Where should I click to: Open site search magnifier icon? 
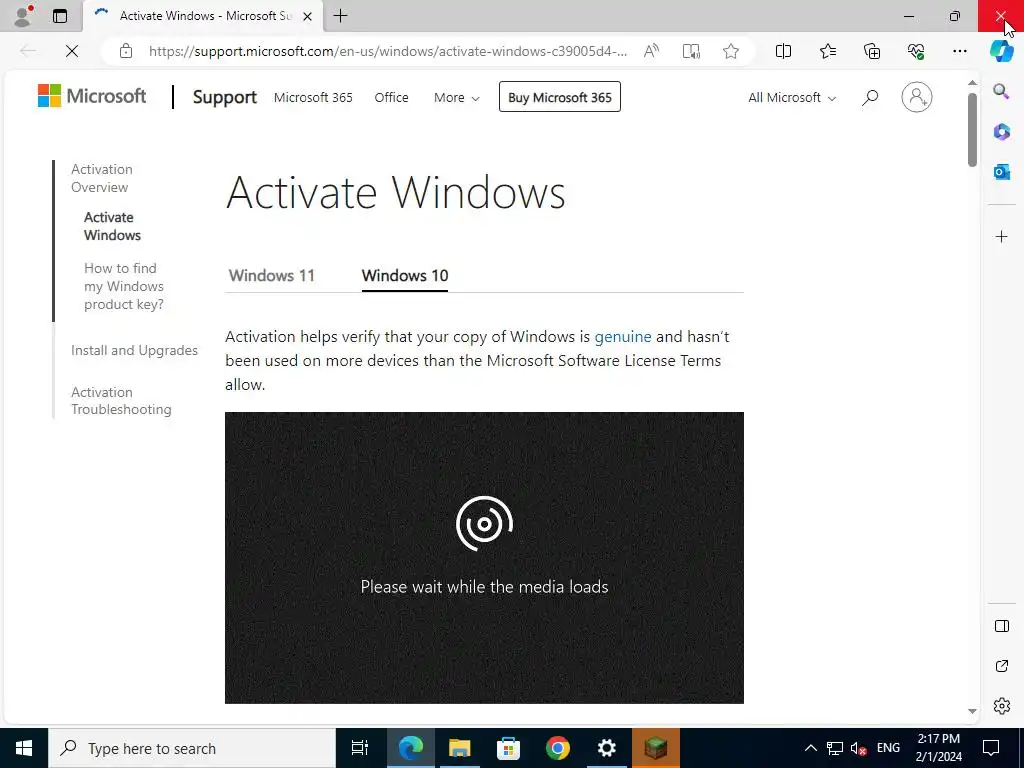tap(869, 98)
